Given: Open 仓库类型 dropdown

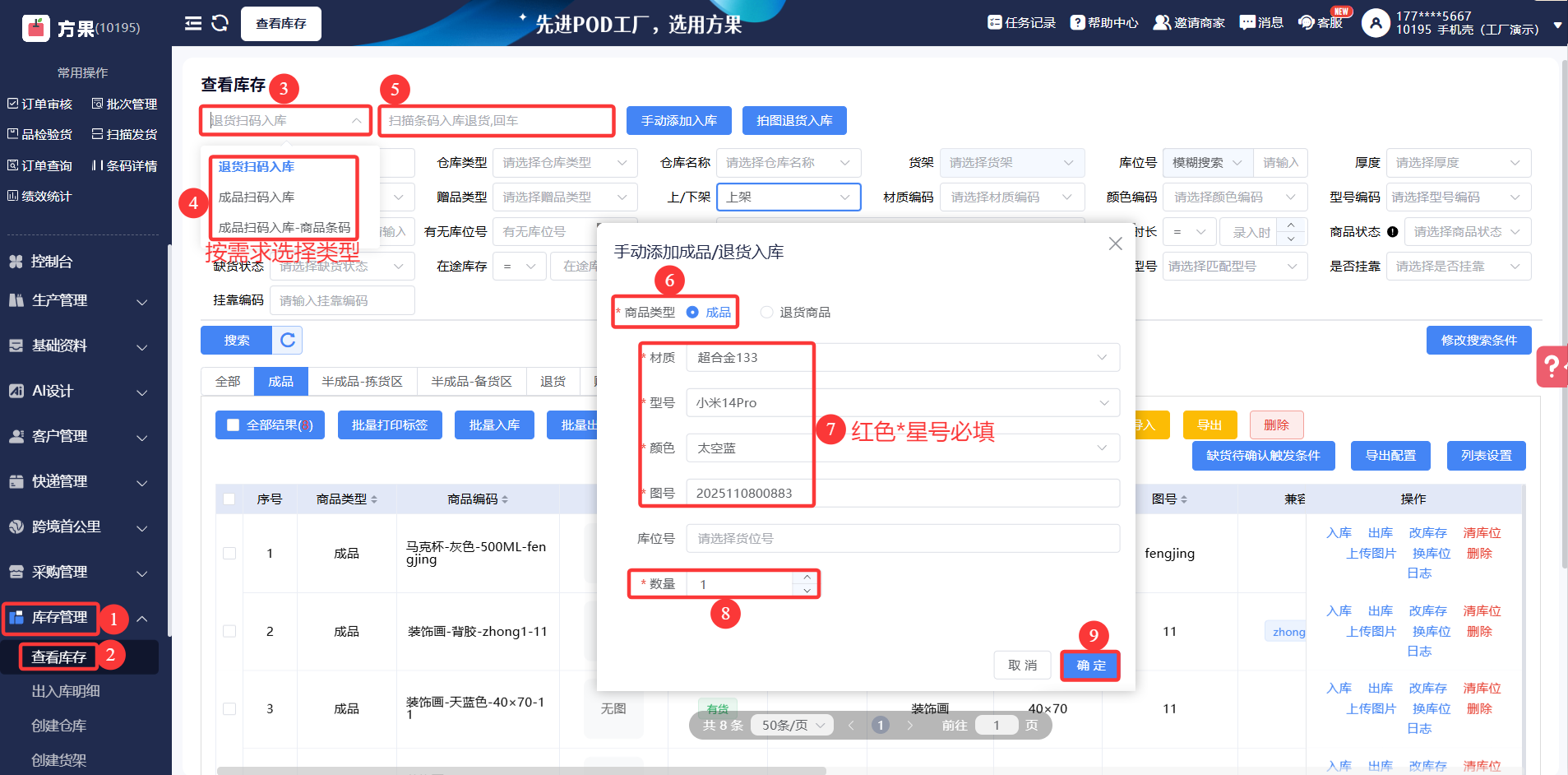Looking at the screenshot, I should (566, 163).
